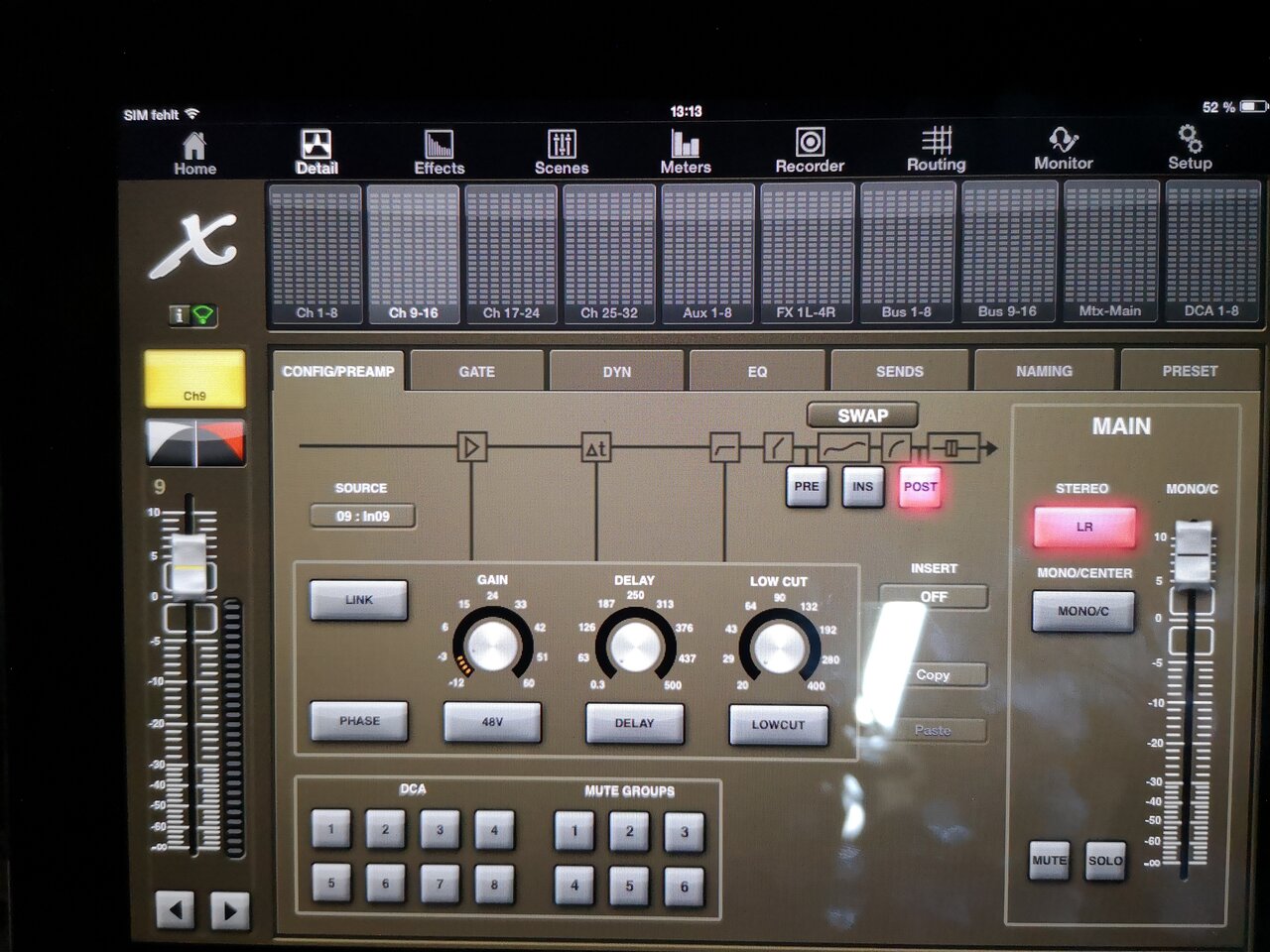Switch to the EQ tab
The image size is (1270, 952).
[x=757, y=371]
